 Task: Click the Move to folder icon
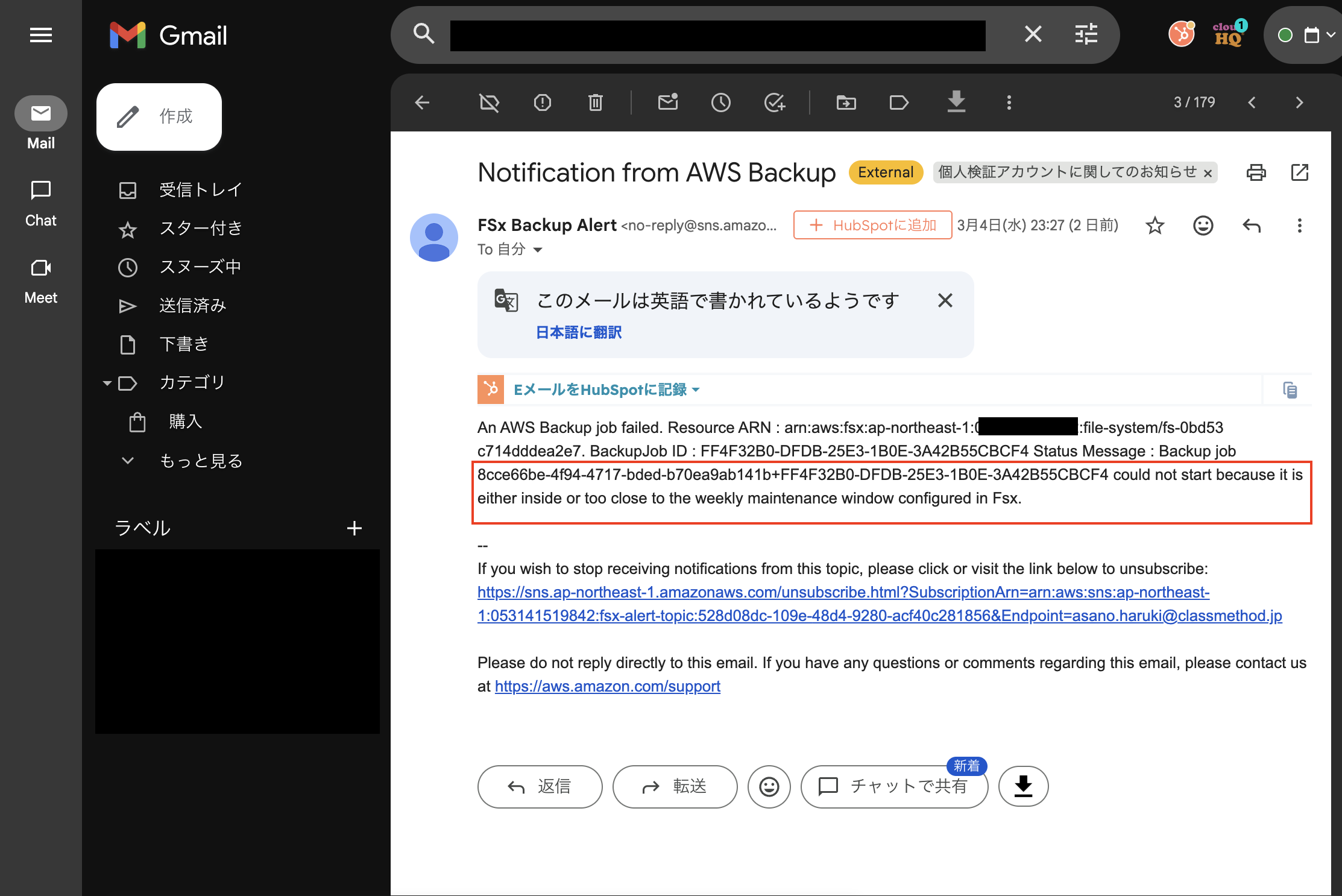coord(846,103)
